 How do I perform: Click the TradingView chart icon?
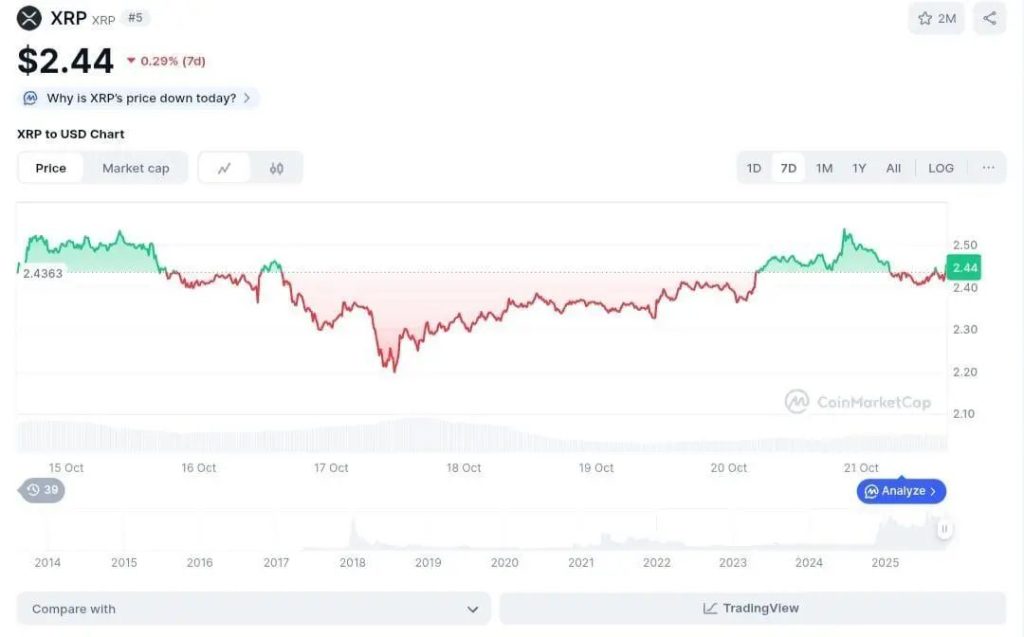point(710,608)
